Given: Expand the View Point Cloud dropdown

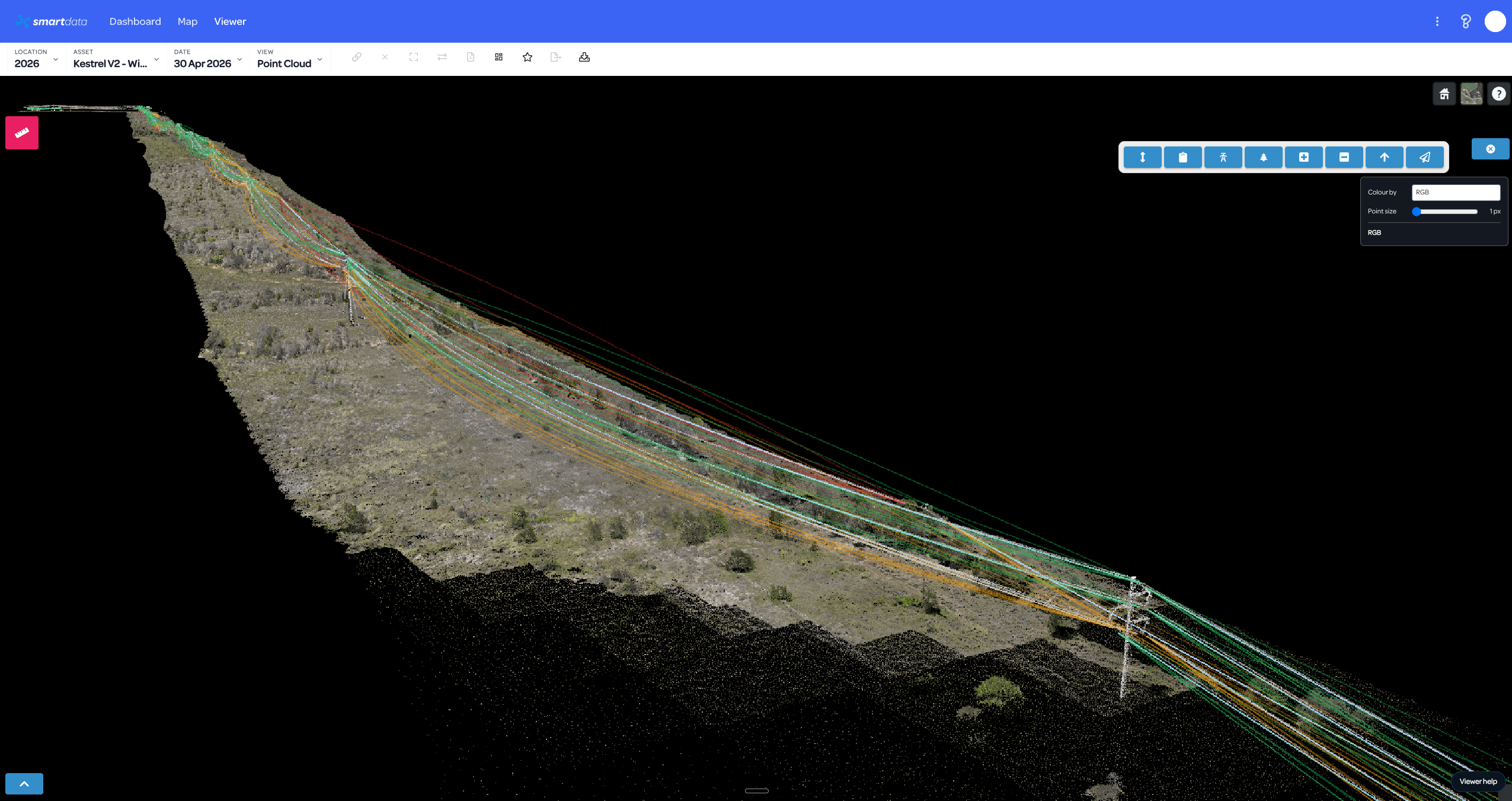Looking at the screenshot, I should 290,59.
